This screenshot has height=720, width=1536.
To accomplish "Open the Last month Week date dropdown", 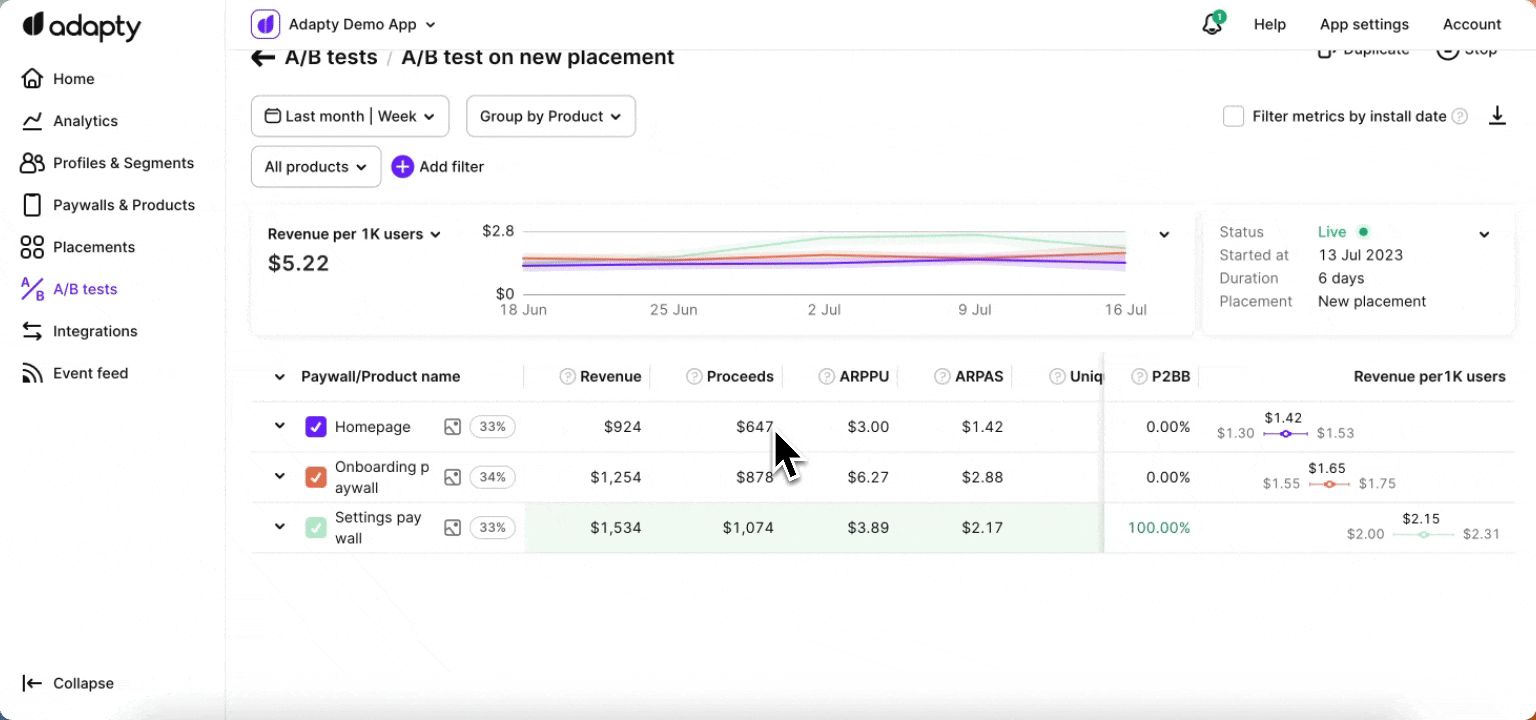I will [350, 116].
